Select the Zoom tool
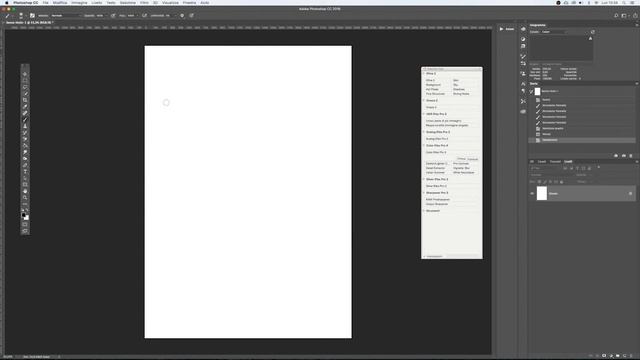 (x=25, y=198)
